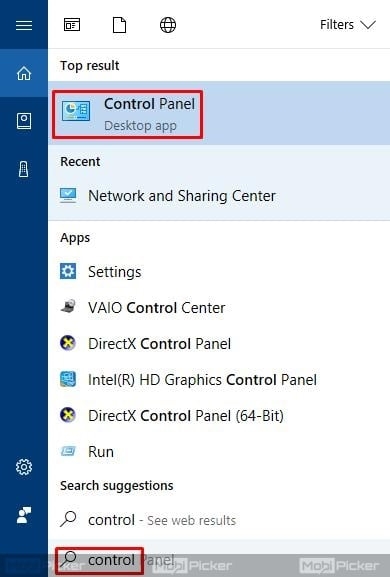Filter results by Apps icon
The image size is (390, 577).
tap(72, 25)
